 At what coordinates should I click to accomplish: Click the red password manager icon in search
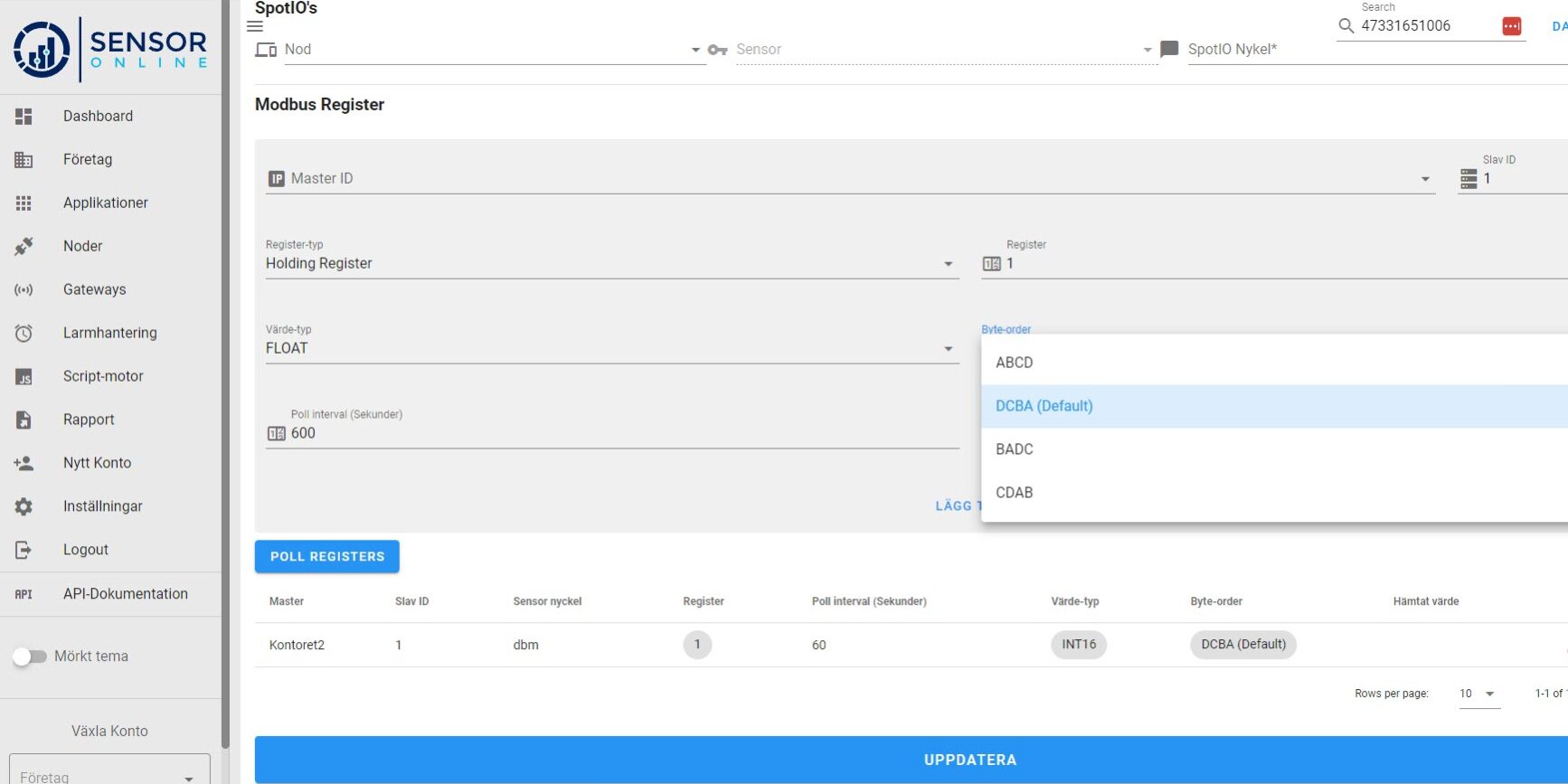coord(1511,26)
